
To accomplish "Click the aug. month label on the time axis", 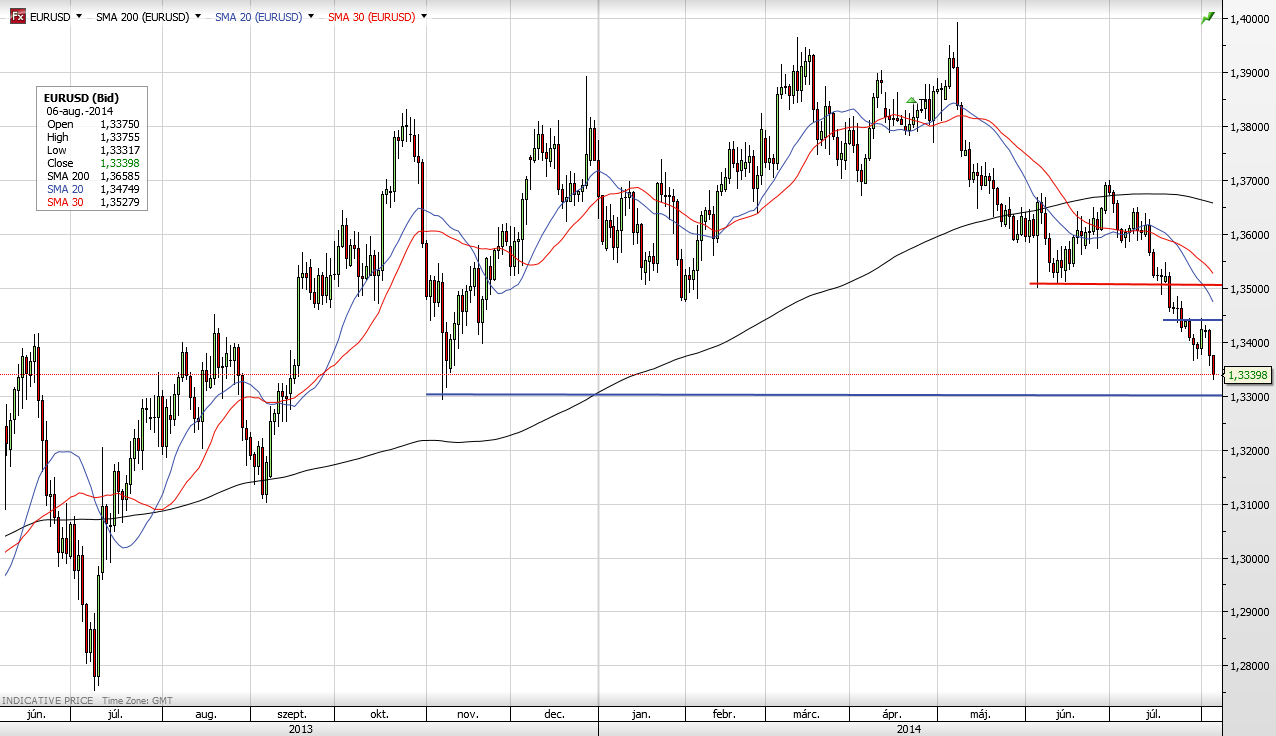I will [x=205, y=715].
